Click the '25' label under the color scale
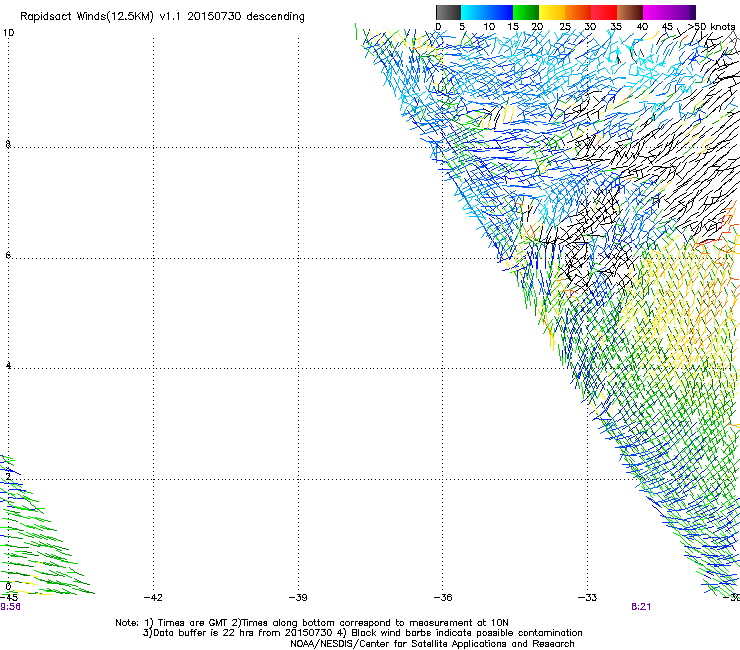This screenshot has height=650, width=740. [565, 27]
